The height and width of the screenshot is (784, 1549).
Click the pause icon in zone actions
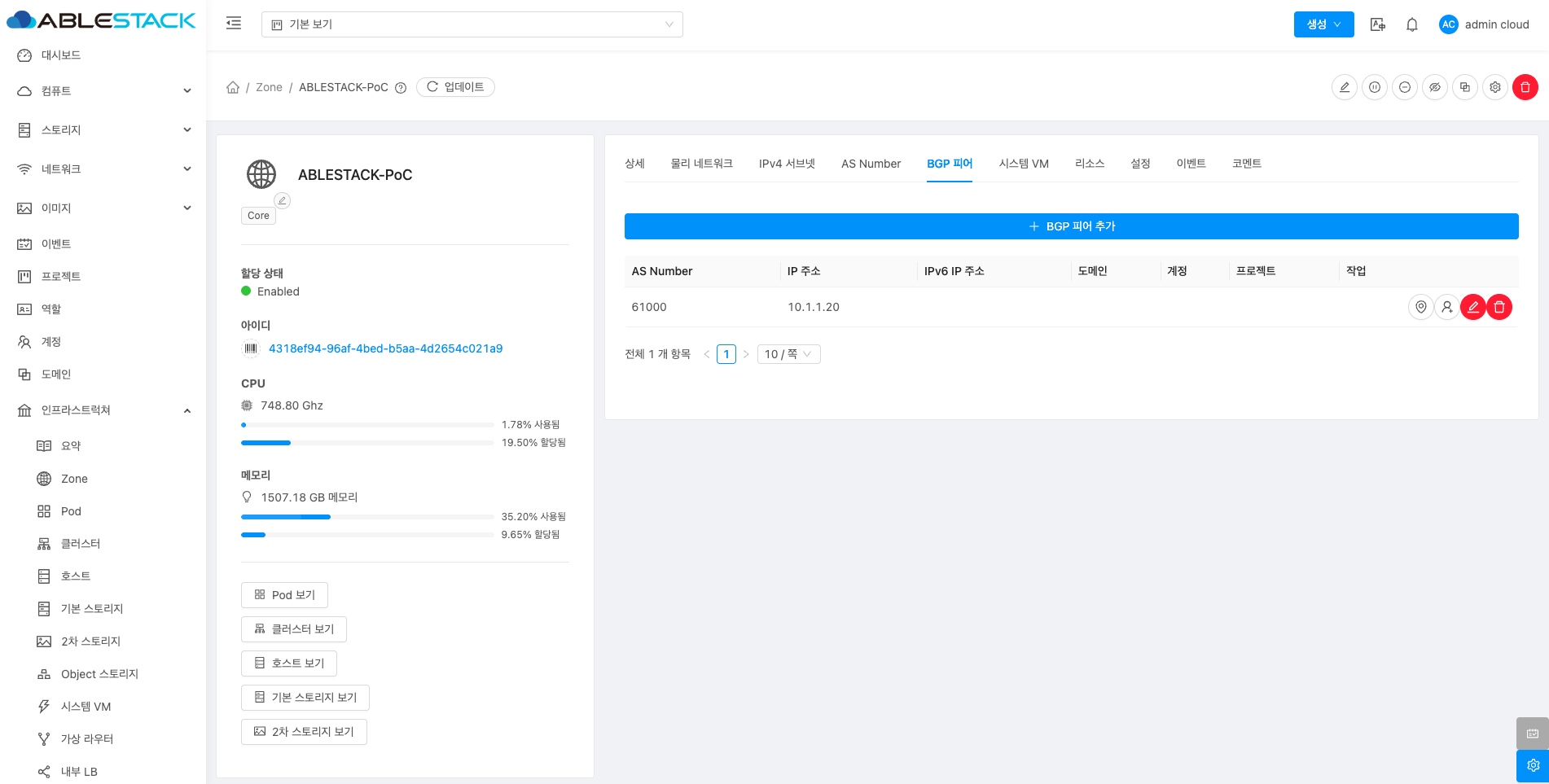(1375, 87)
